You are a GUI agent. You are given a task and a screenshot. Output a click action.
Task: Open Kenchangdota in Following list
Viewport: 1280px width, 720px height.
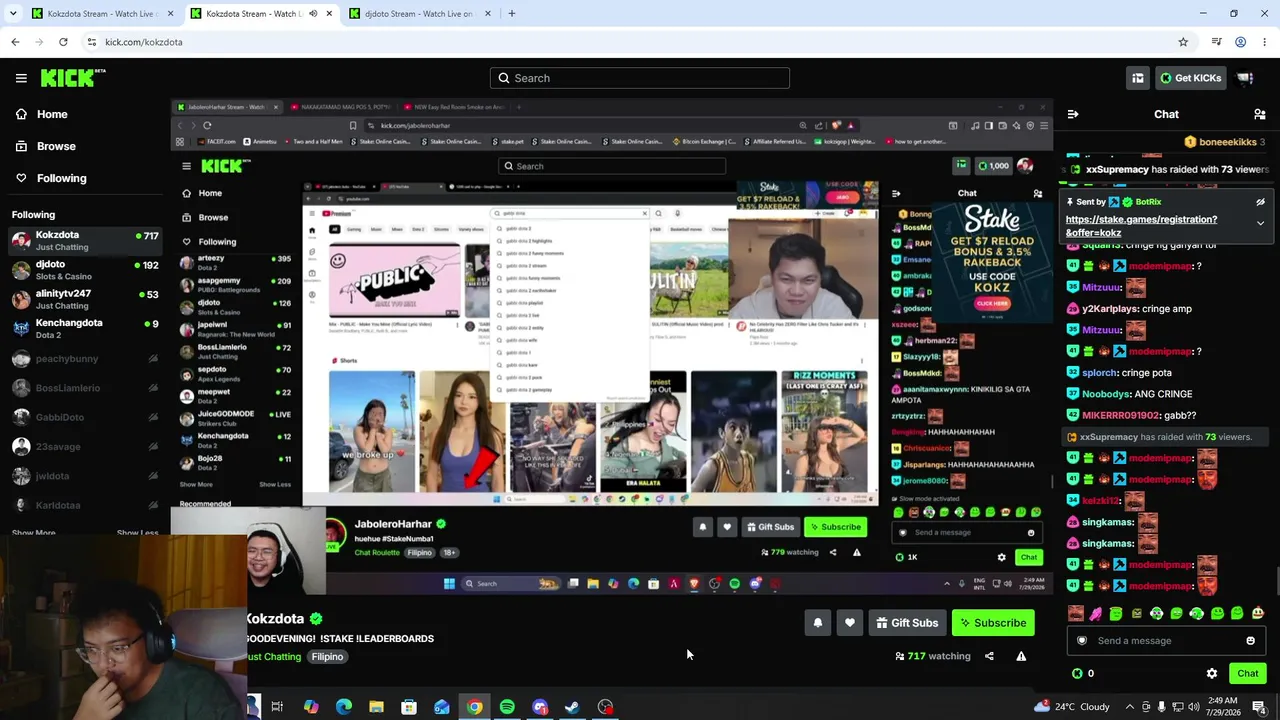[85, 328]
